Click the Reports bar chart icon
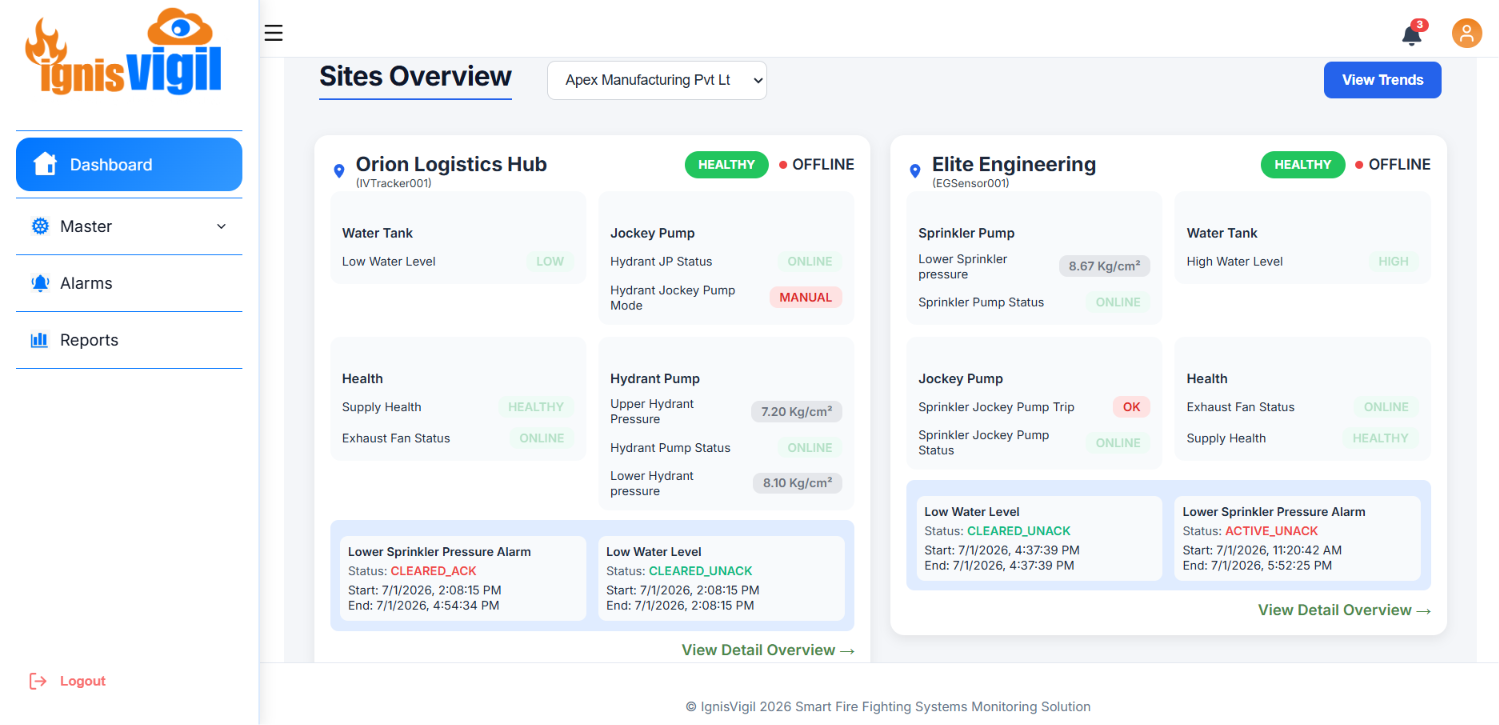This screenshot has height=725, width=1499. (40, 340)
